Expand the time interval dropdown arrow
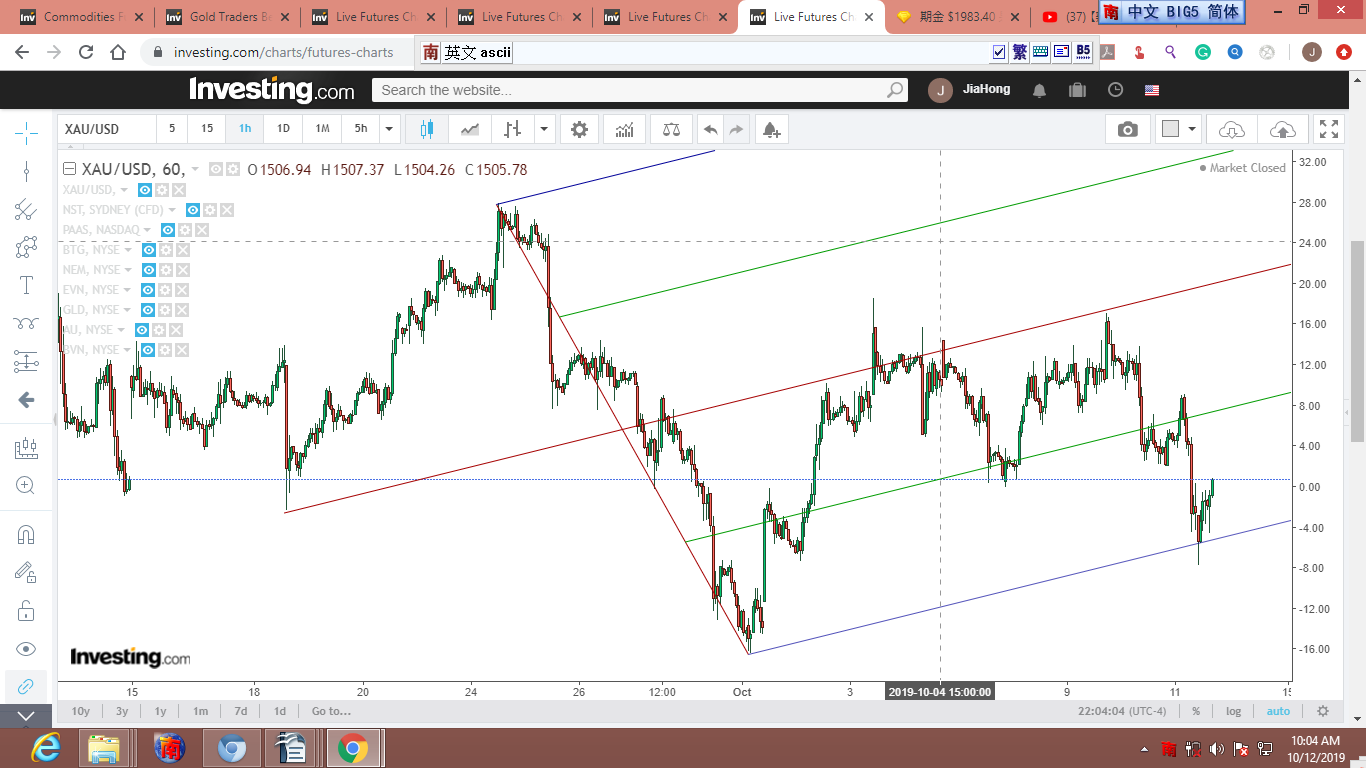The width and height of the screenshot is (1366, 768). pyautogui.click(x=389, y=129)
